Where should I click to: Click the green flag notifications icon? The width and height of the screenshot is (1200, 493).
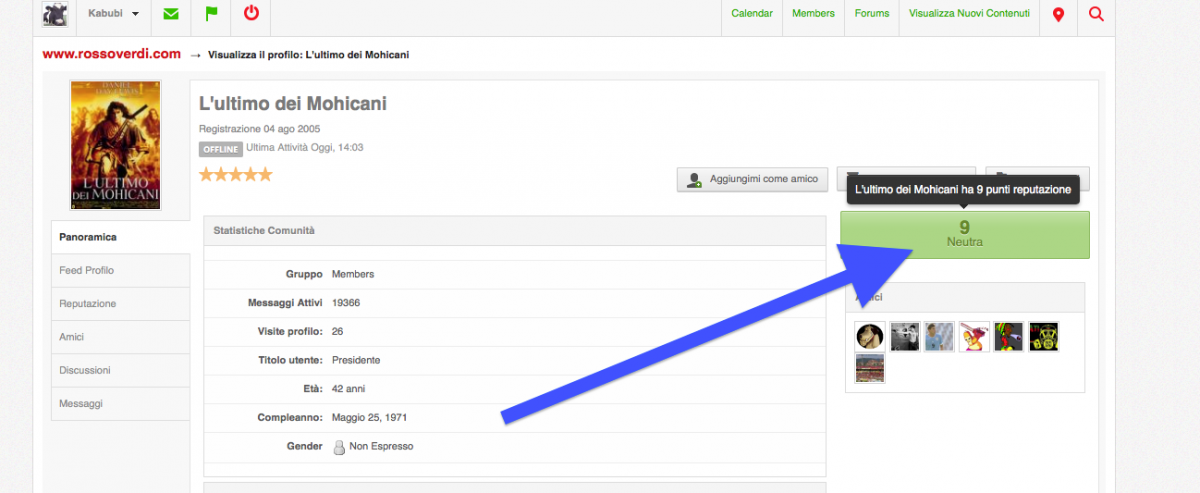coord(211,14)
